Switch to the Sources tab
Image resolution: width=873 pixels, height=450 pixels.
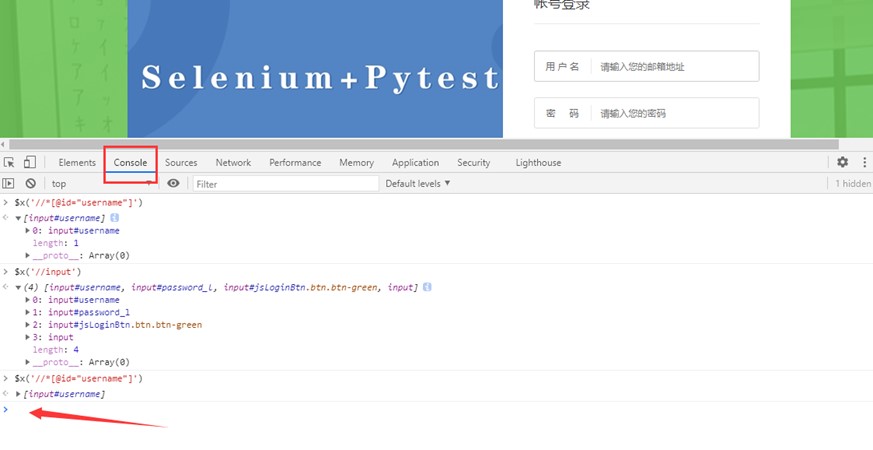[x=181, y=163]
